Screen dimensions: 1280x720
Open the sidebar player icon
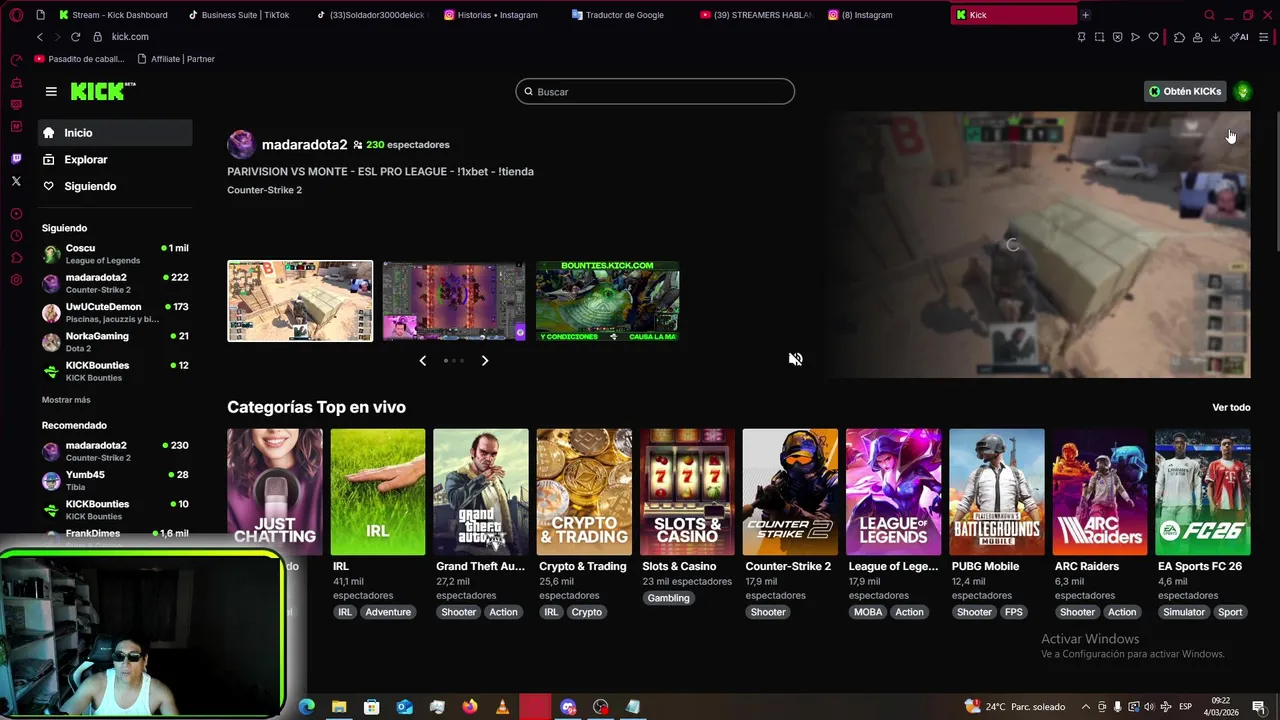pos(16,214)
